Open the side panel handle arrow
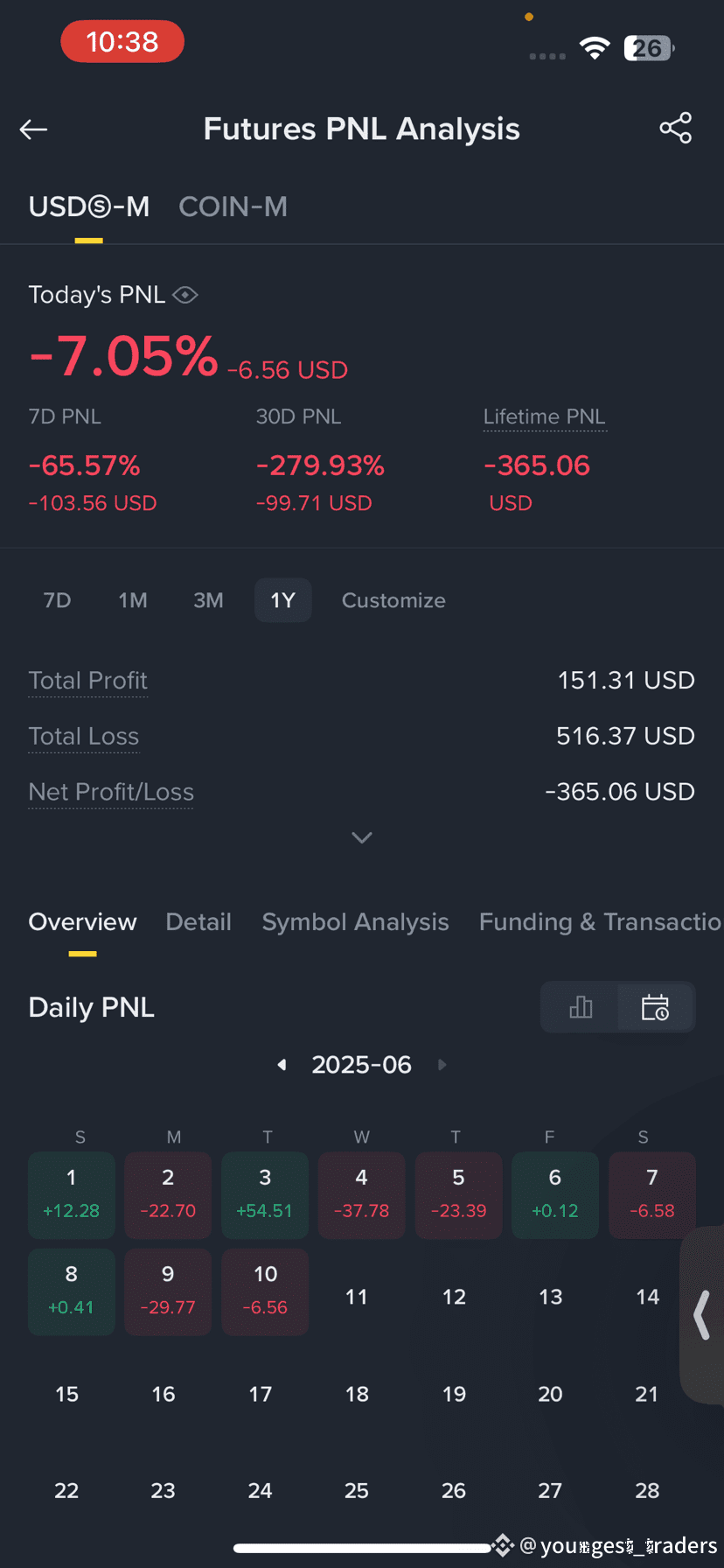This screenshot has height=1568, width=724. tap(701, 1315)
